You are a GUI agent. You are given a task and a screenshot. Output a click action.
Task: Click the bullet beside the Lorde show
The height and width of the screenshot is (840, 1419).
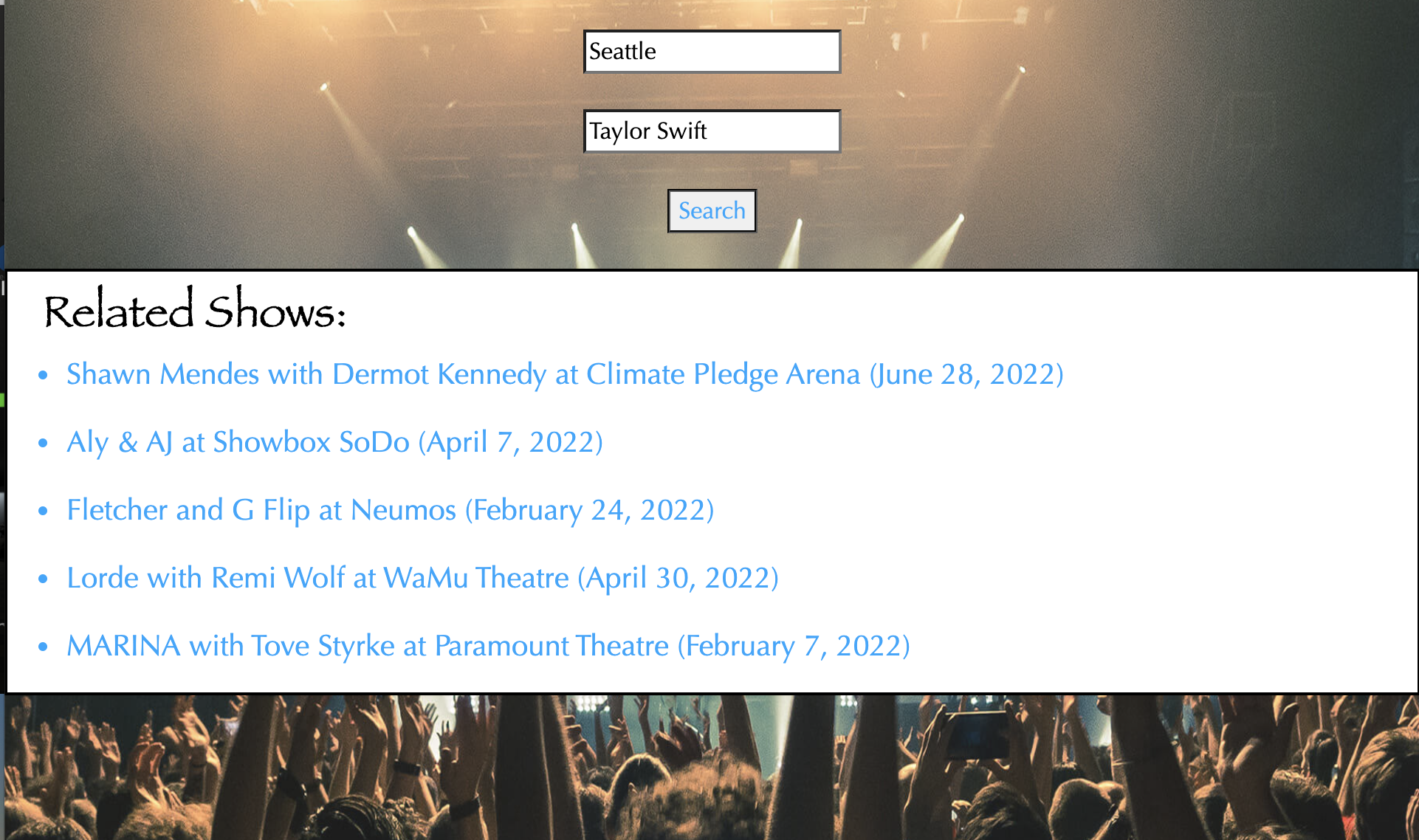tap(43, 579)
